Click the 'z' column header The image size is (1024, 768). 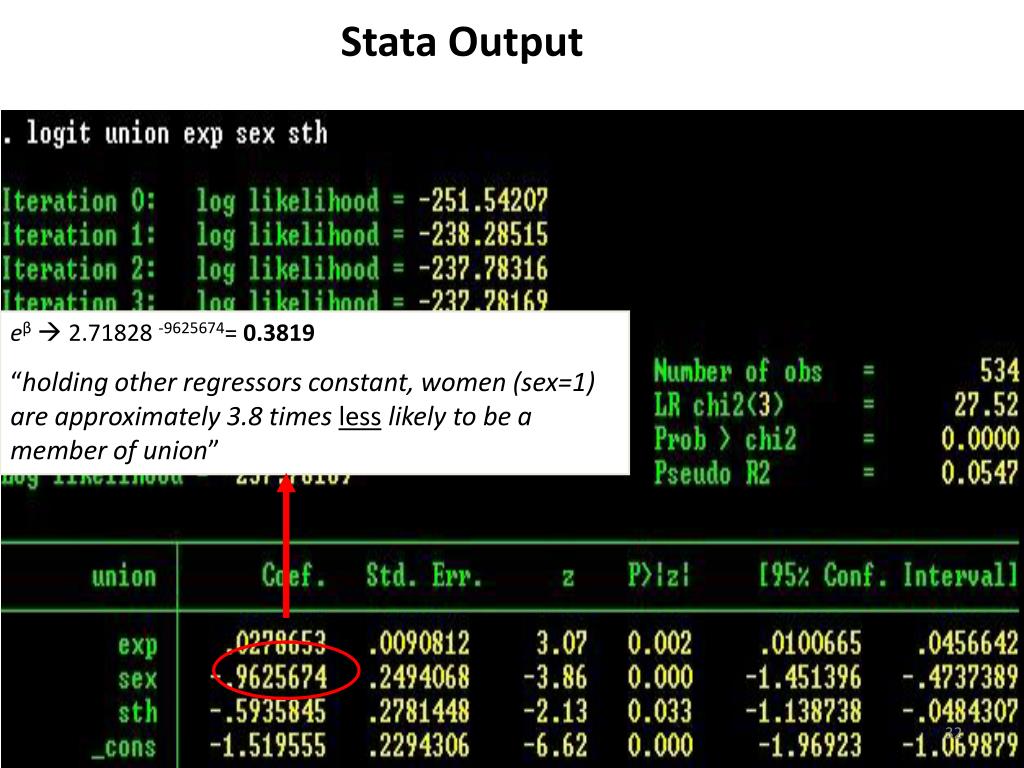click(568, 578)
